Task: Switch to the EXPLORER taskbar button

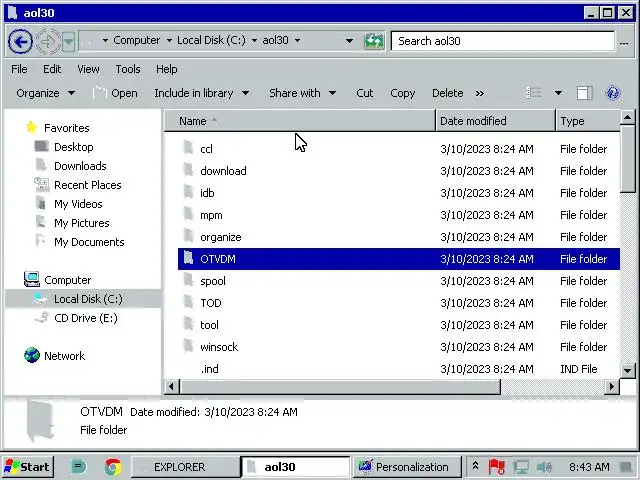Action: click(186, 467)
